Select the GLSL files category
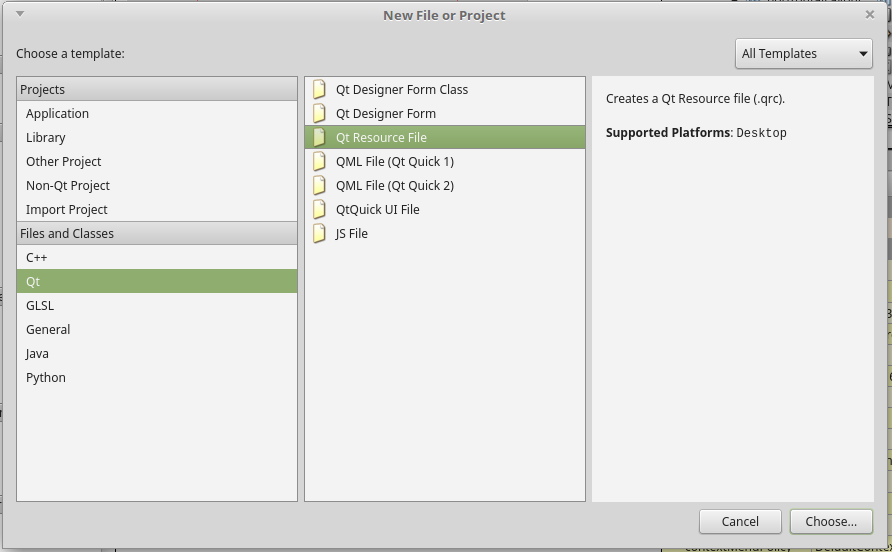 pos(157,305)
